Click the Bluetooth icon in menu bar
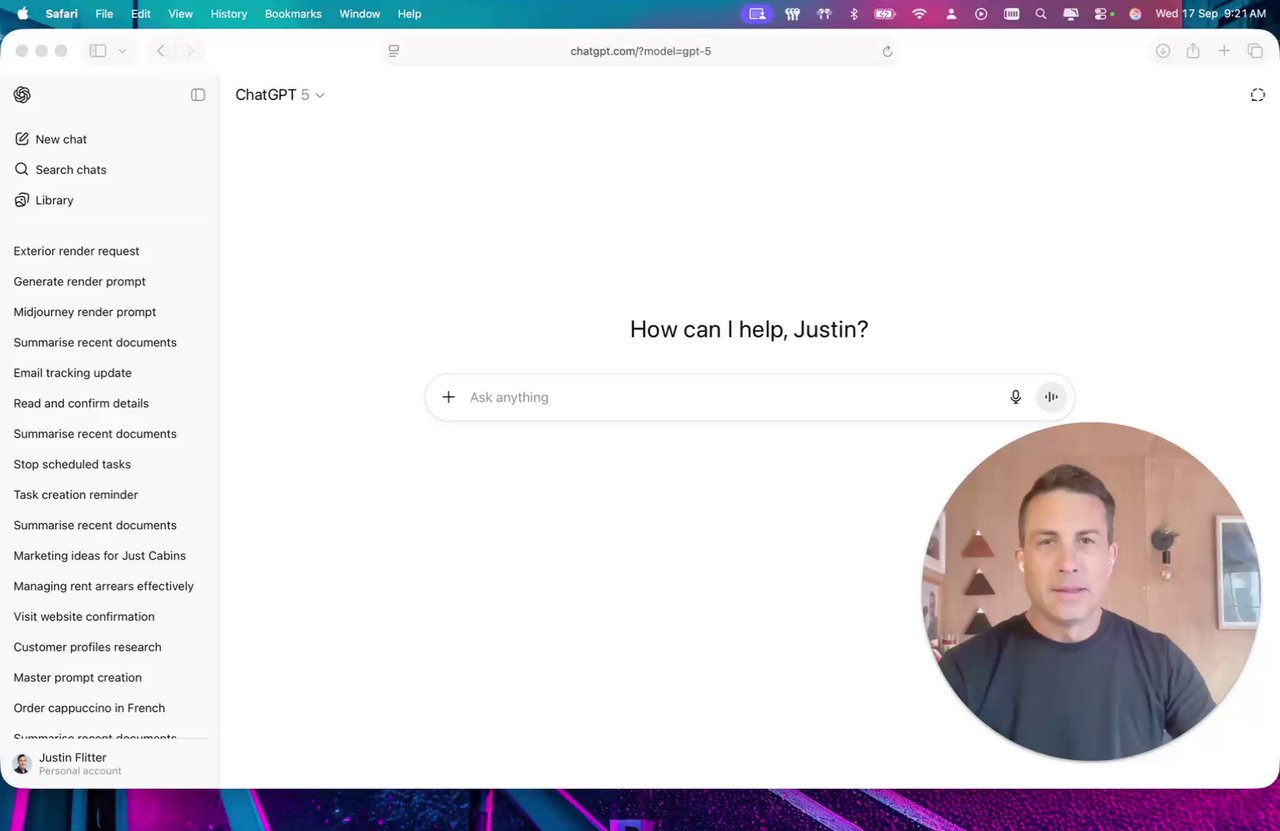 (854, 14)
